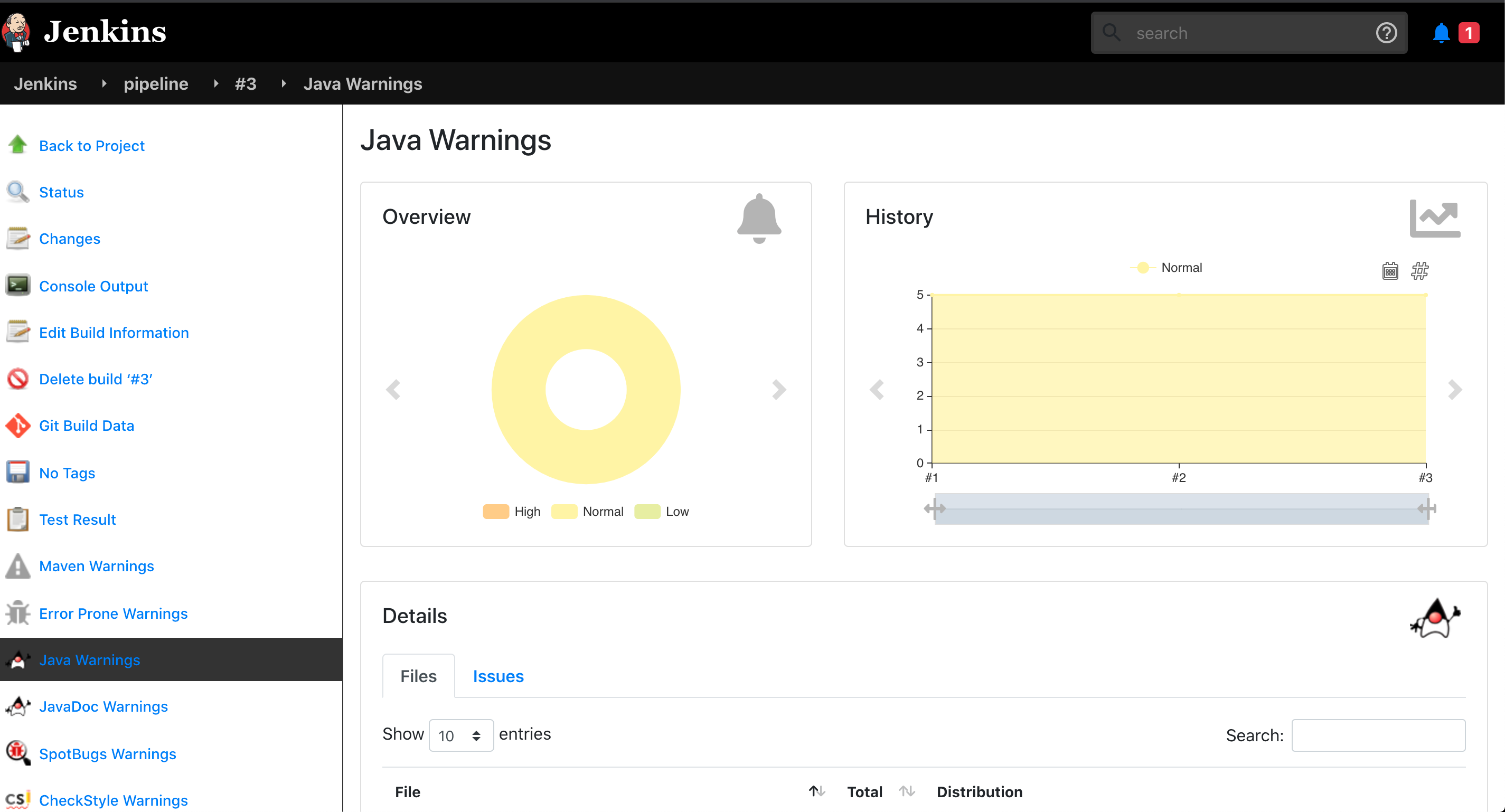This screenshot has height=812, width=1505.
Task: Select the SpotBugs Warnings icon
Action: click(17, 753)
